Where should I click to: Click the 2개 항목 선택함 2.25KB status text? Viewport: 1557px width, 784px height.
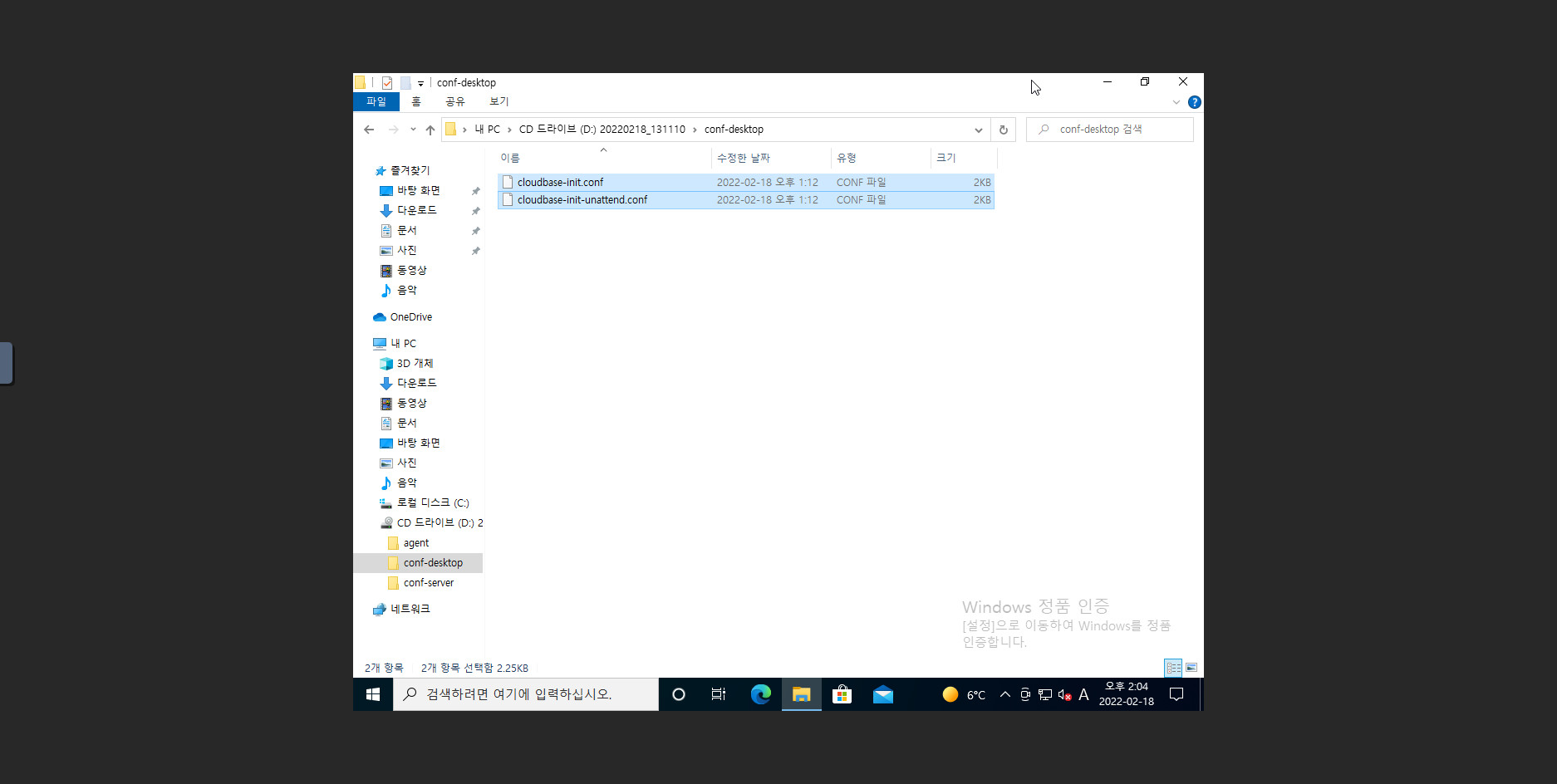[474, 669]
